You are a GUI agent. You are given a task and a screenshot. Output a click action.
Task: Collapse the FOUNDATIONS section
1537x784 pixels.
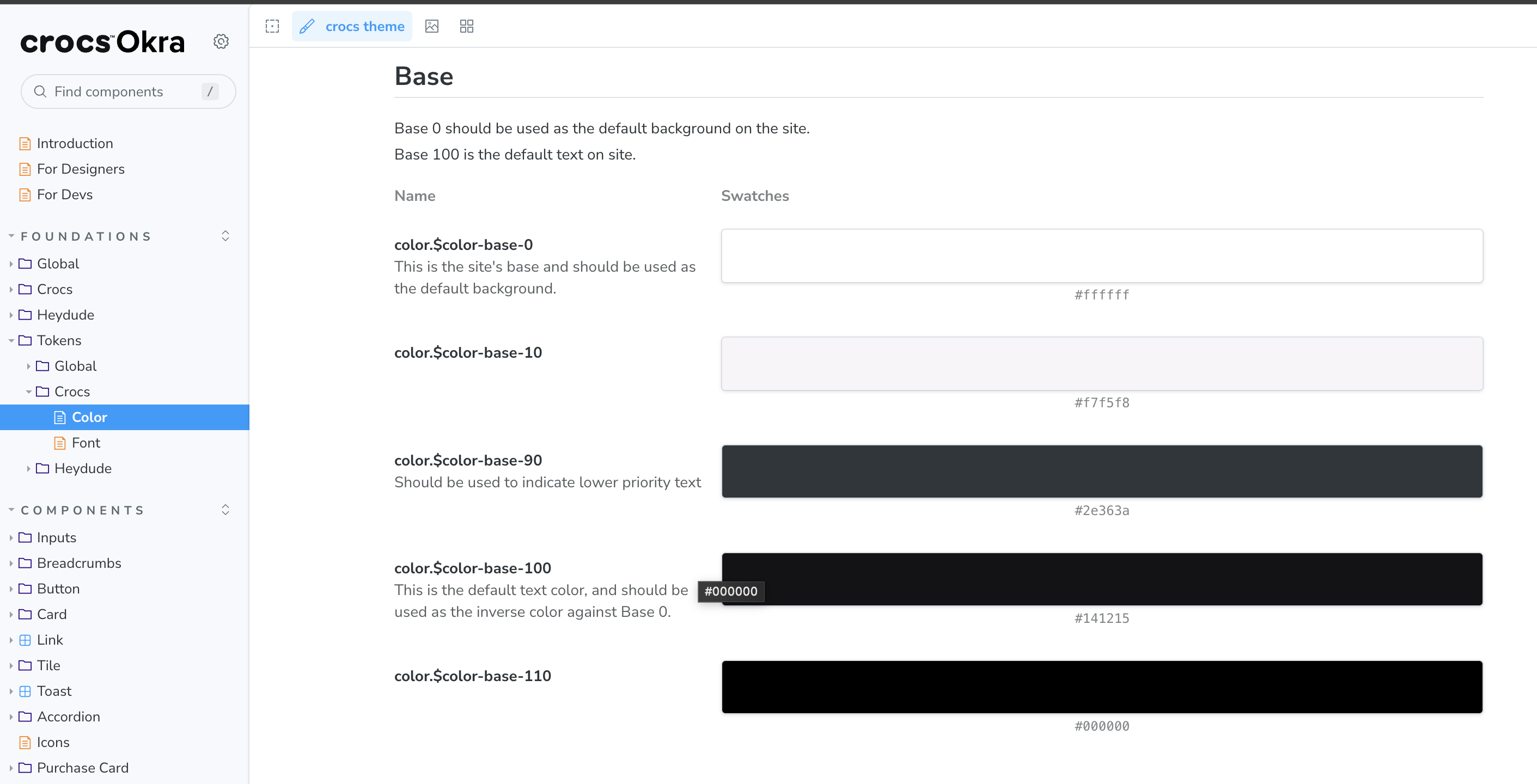(x=86, y=236)
